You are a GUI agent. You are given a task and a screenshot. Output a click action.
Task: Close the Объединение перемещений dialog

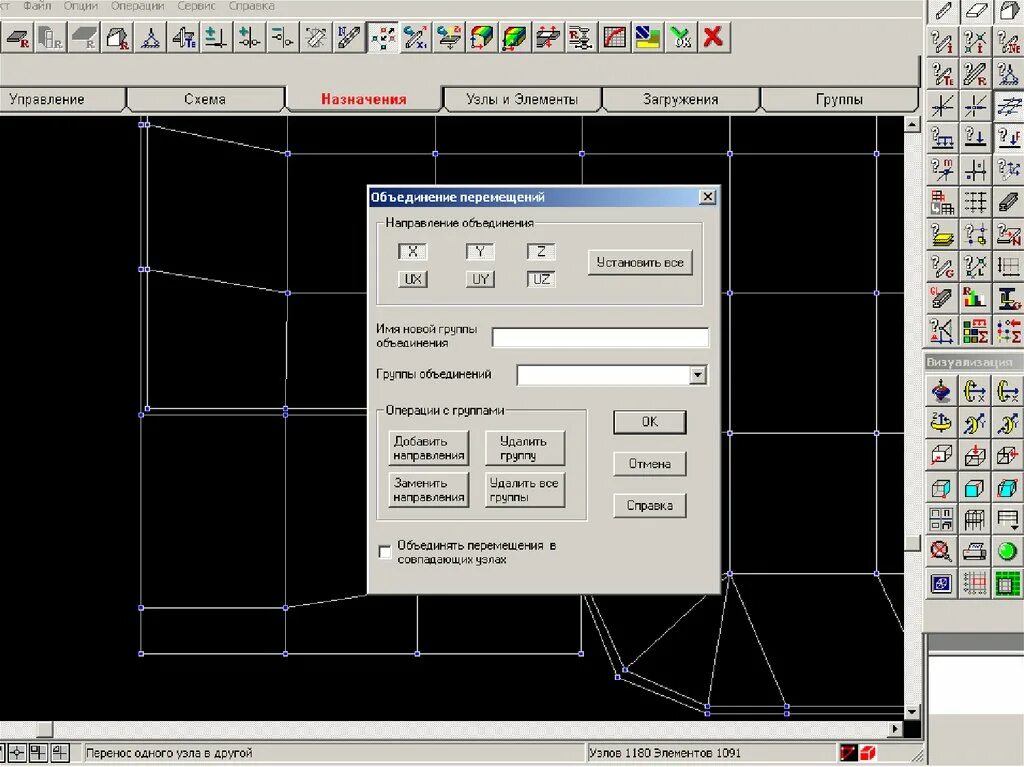[707, 197]
